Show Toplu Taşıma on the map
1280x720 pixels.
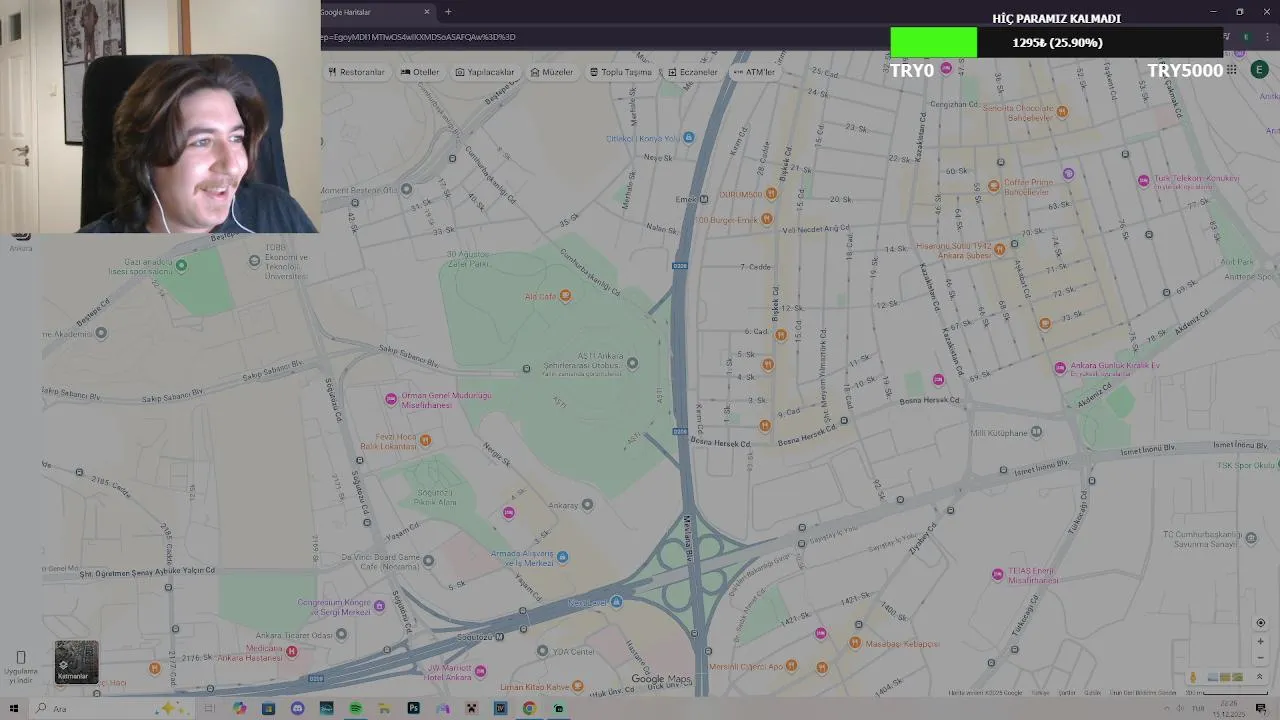620,72
